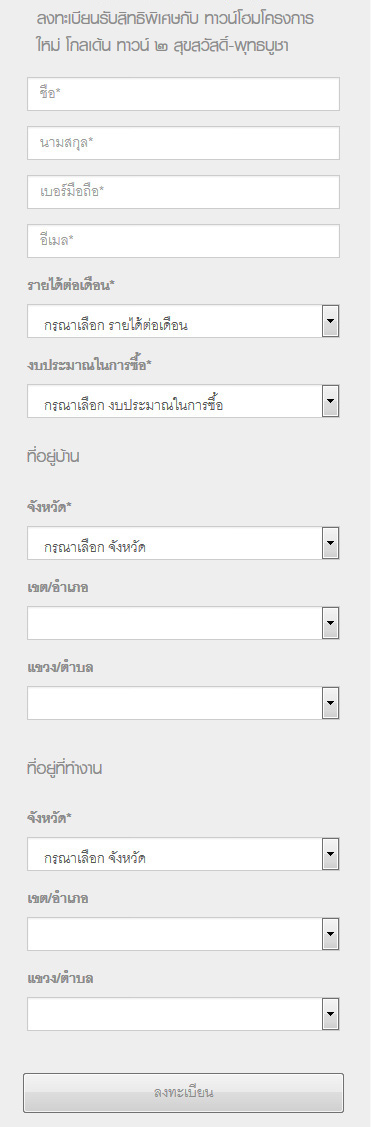Viewport: 371px width, 1127px height.
Task: Click the ลงทะเบียน register button
Action: click(x=183, y=1092)
